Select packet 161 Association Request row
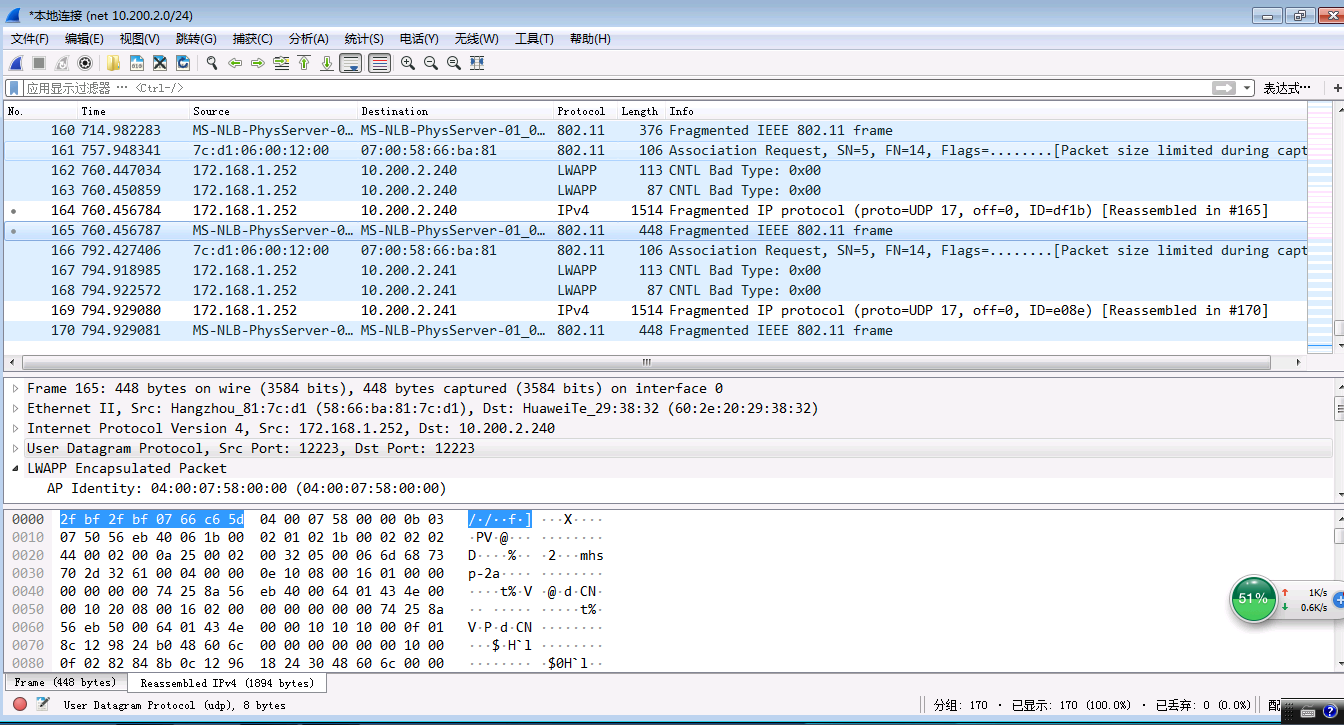1344x725 pixels. click(x=655, y=150)
